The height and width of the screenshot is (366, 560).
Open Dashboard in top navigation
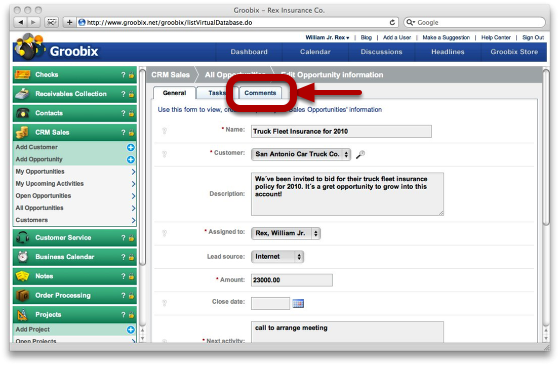(x=249, y=52)
